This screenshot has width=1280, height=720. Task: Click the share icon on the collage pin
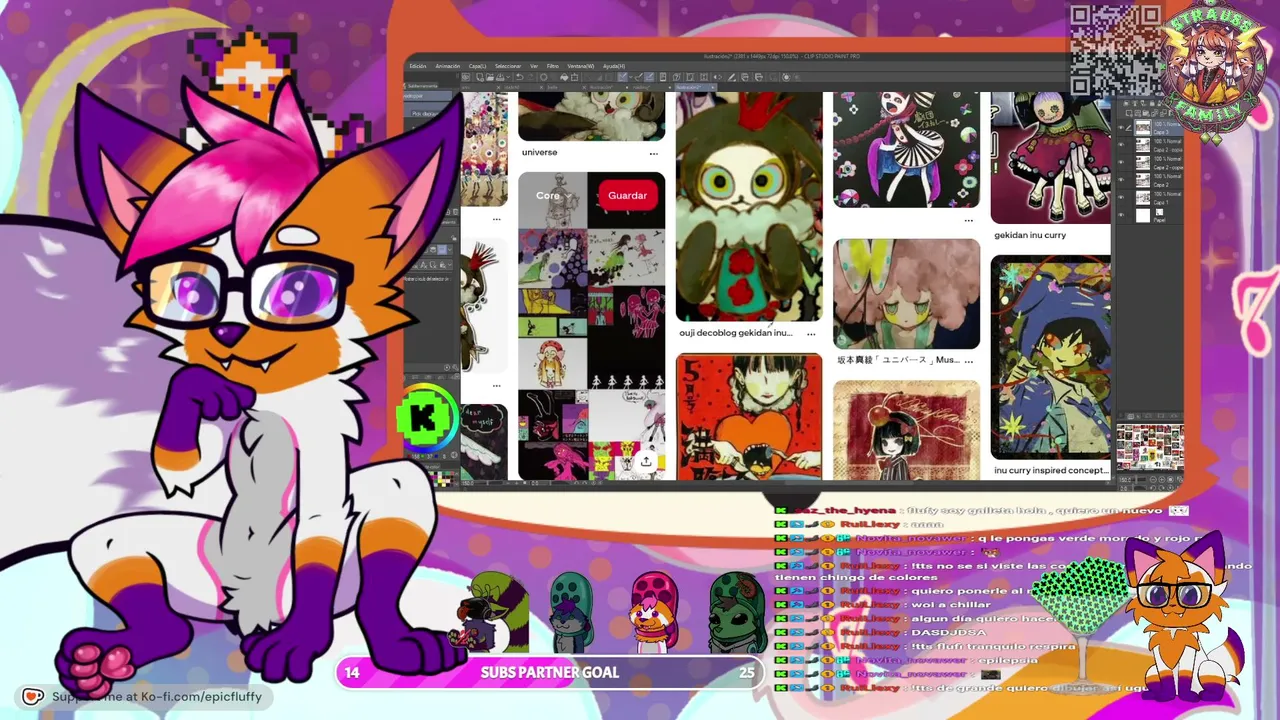tap(645, 461)
